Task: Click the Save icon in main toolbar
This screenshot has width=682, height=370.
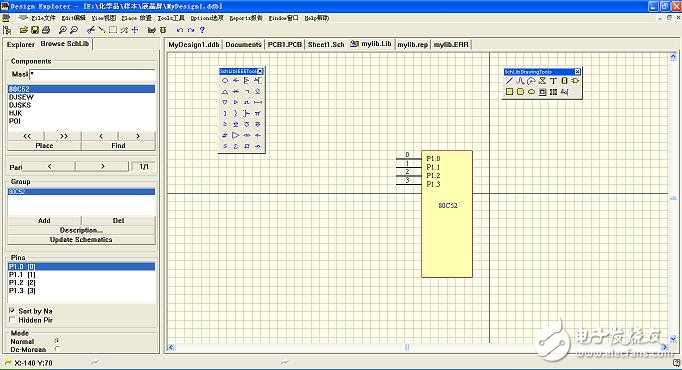Action: [35, 30]
